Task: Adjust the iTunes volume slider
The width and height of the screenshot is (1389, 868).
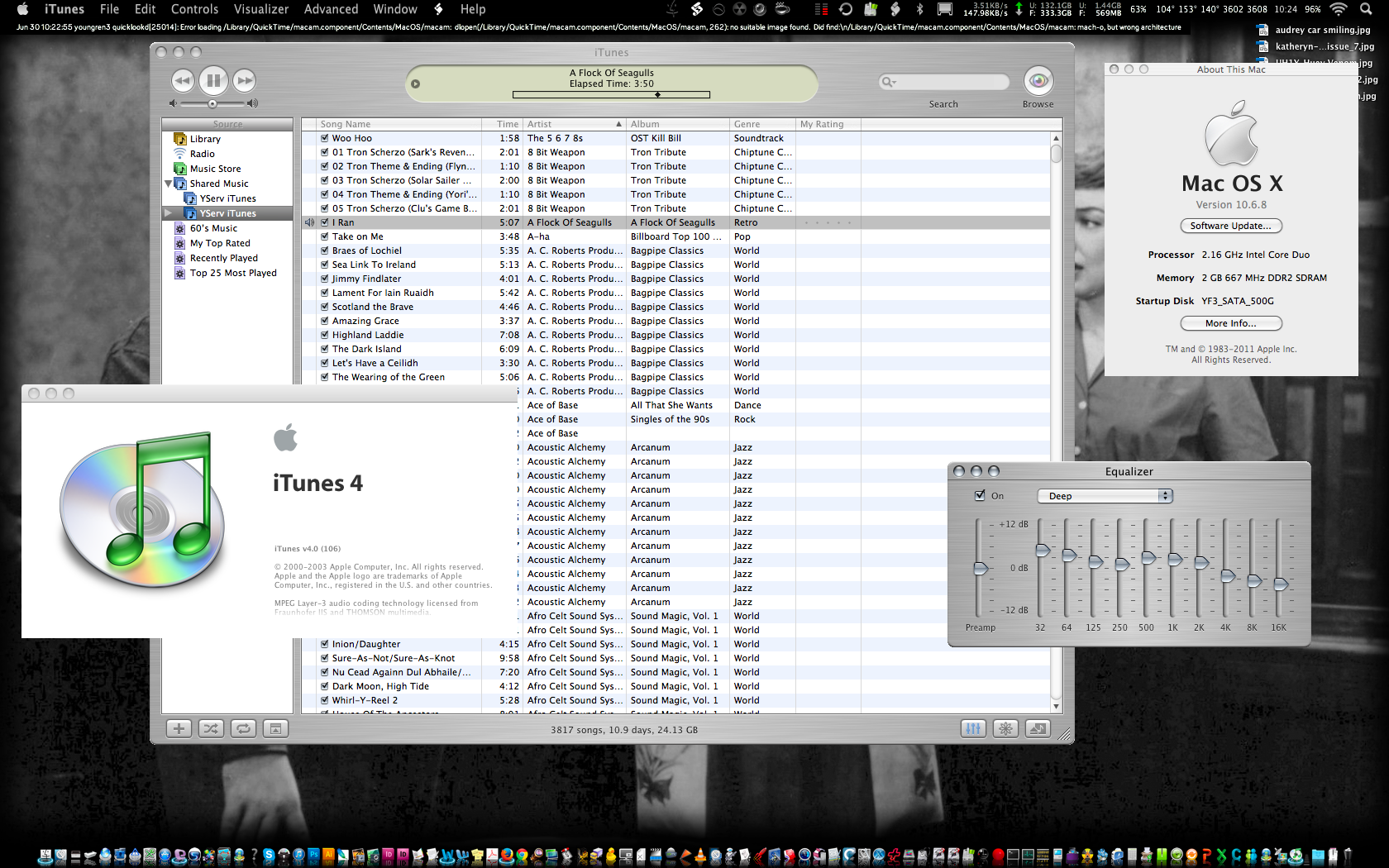Action: tap(213, 103)
